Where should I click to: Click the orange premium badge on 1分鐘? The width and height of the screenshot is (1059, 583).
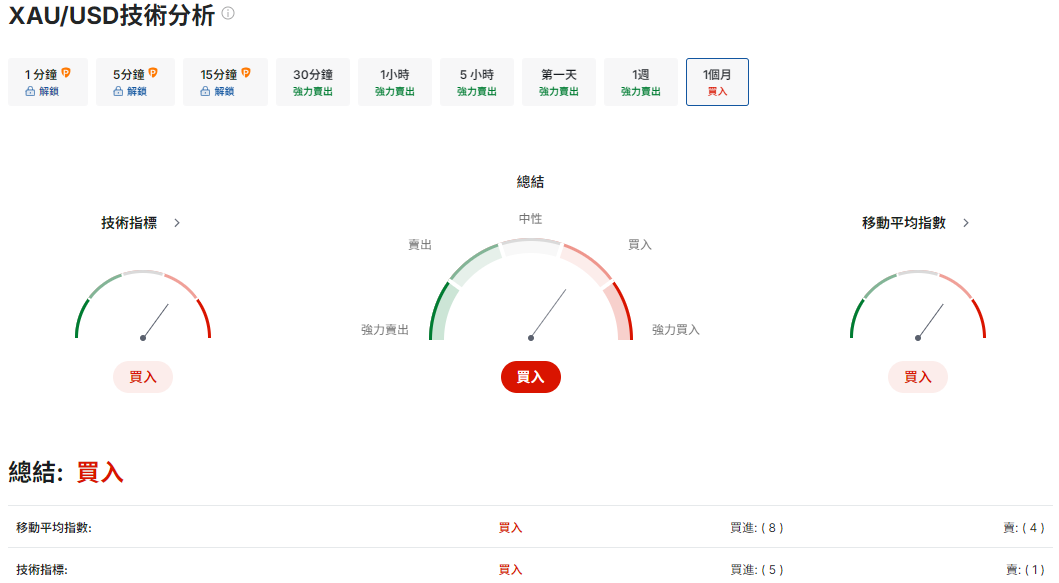coord(66,72)
